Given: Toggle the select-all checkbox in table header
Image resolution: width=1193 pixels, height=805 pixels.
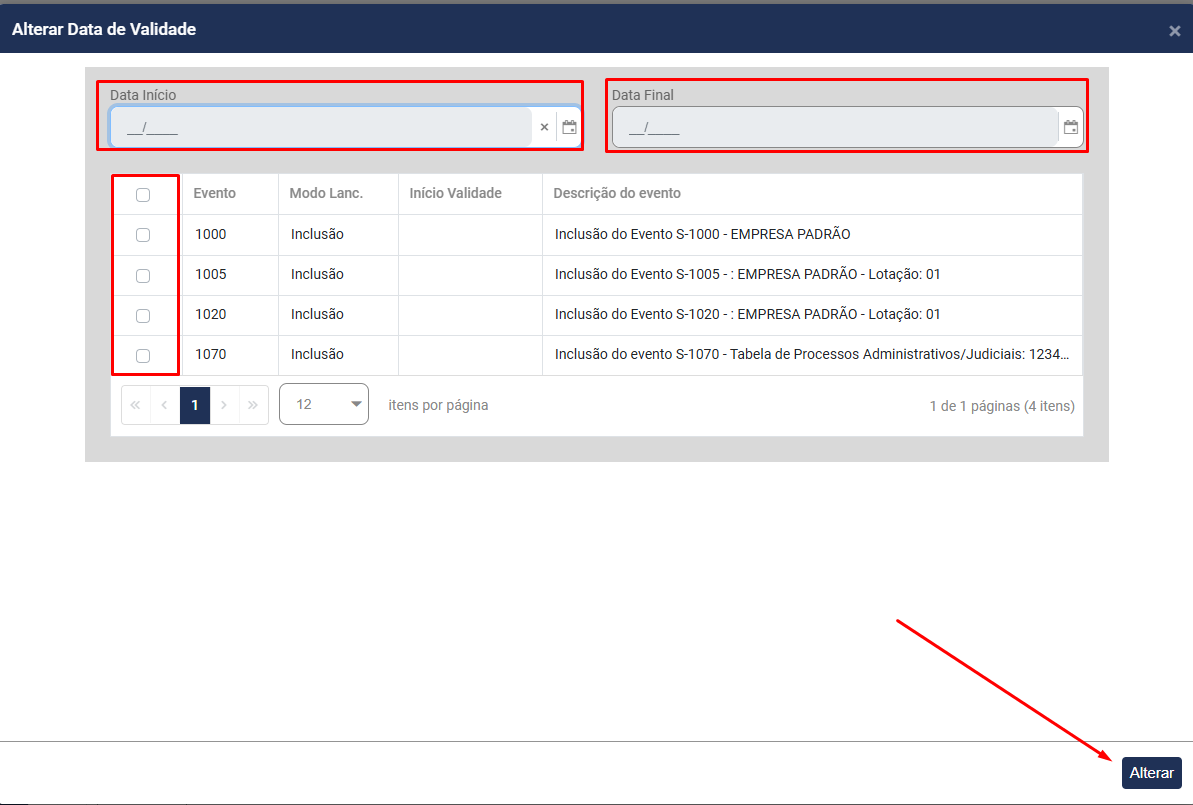Looking at the screenshot, I should (x=143, y=195).
